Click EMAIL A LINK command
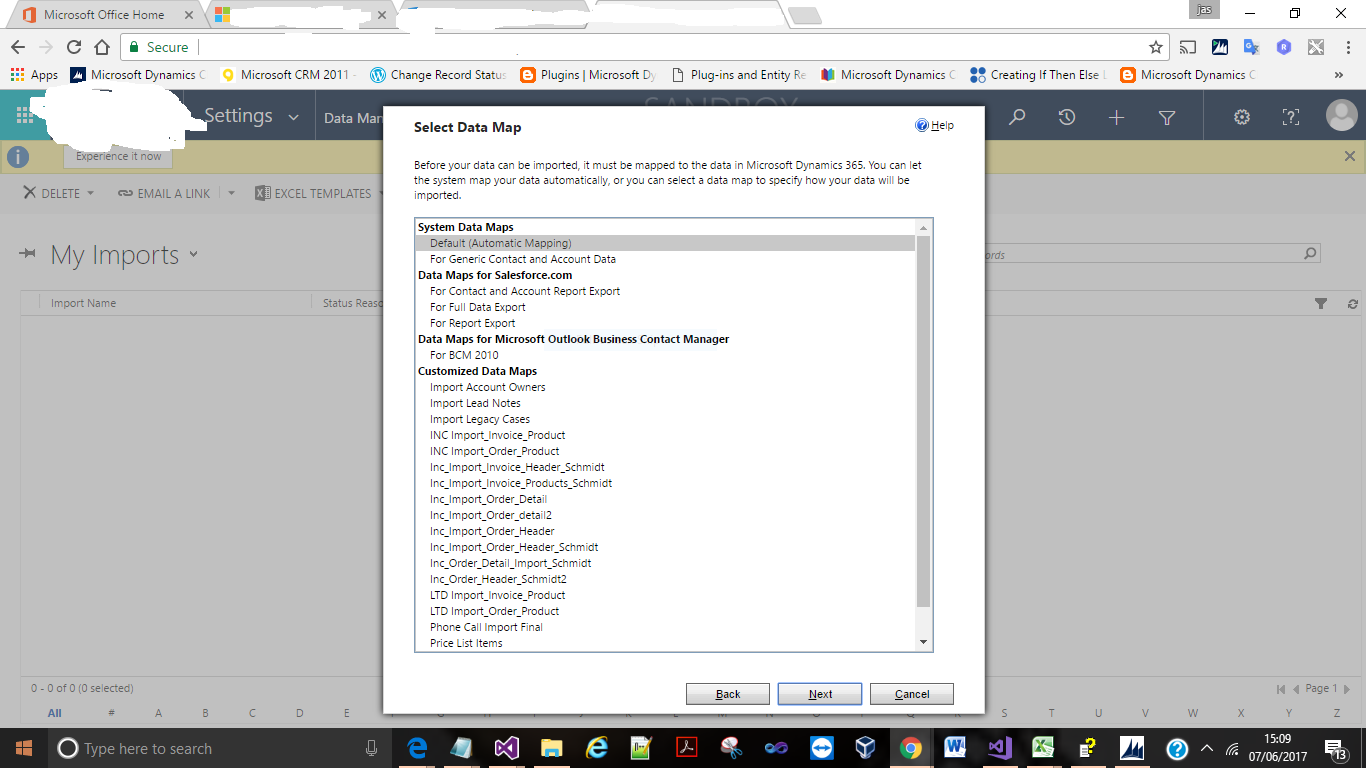The image size is (1366, 768). pos(164,194)
